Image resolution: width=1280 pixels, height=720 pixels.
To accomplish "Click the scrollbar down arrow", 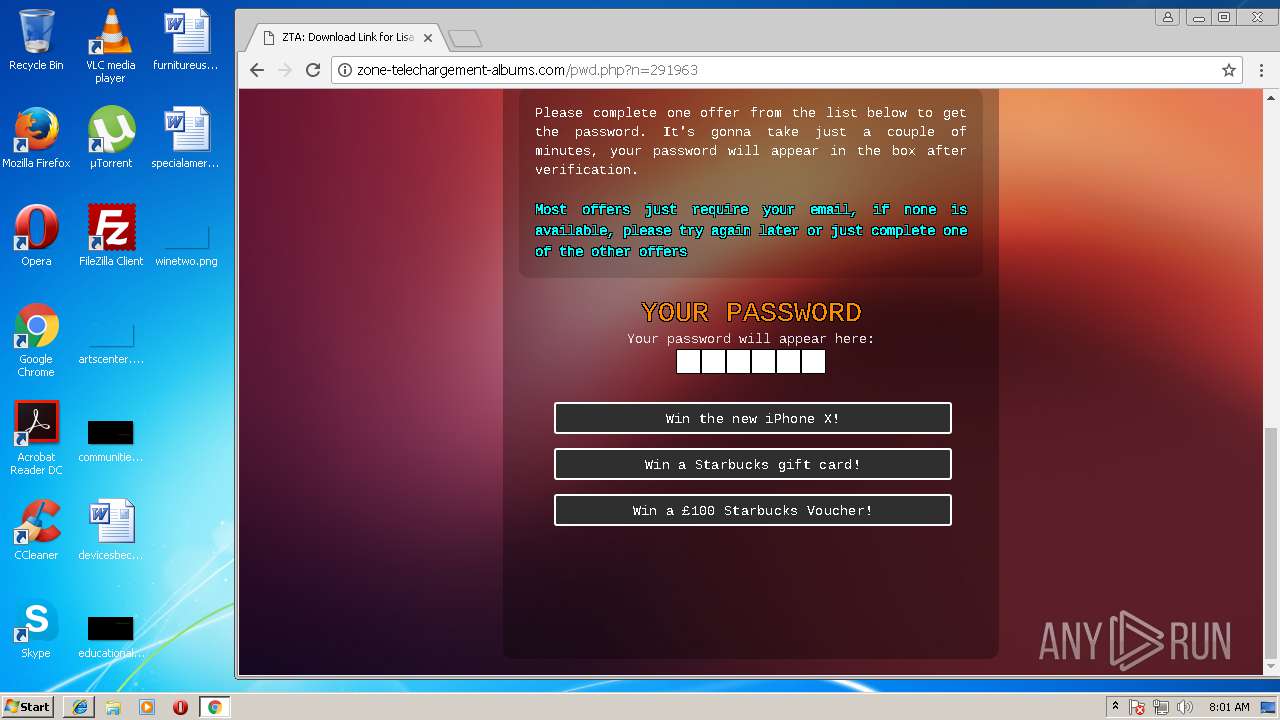I will point(1271,667).
